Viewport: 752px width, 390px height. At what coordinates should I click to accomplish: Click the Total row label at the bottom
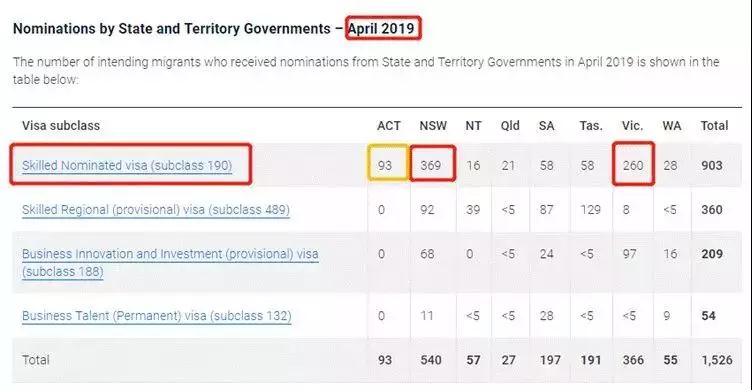tap(36, 360)
